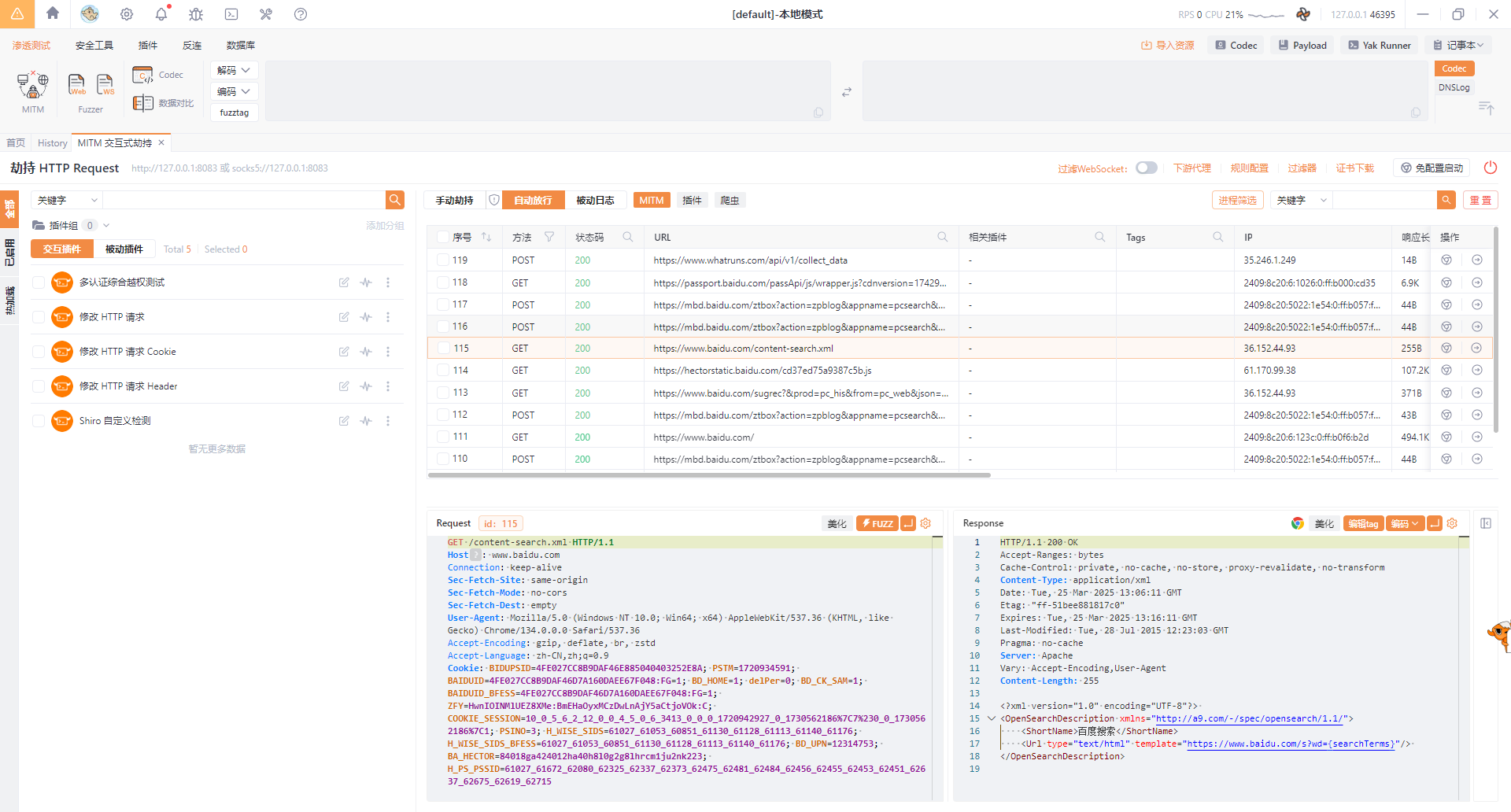
Task: Click the red power stop icon
Action: point(1490,168)
